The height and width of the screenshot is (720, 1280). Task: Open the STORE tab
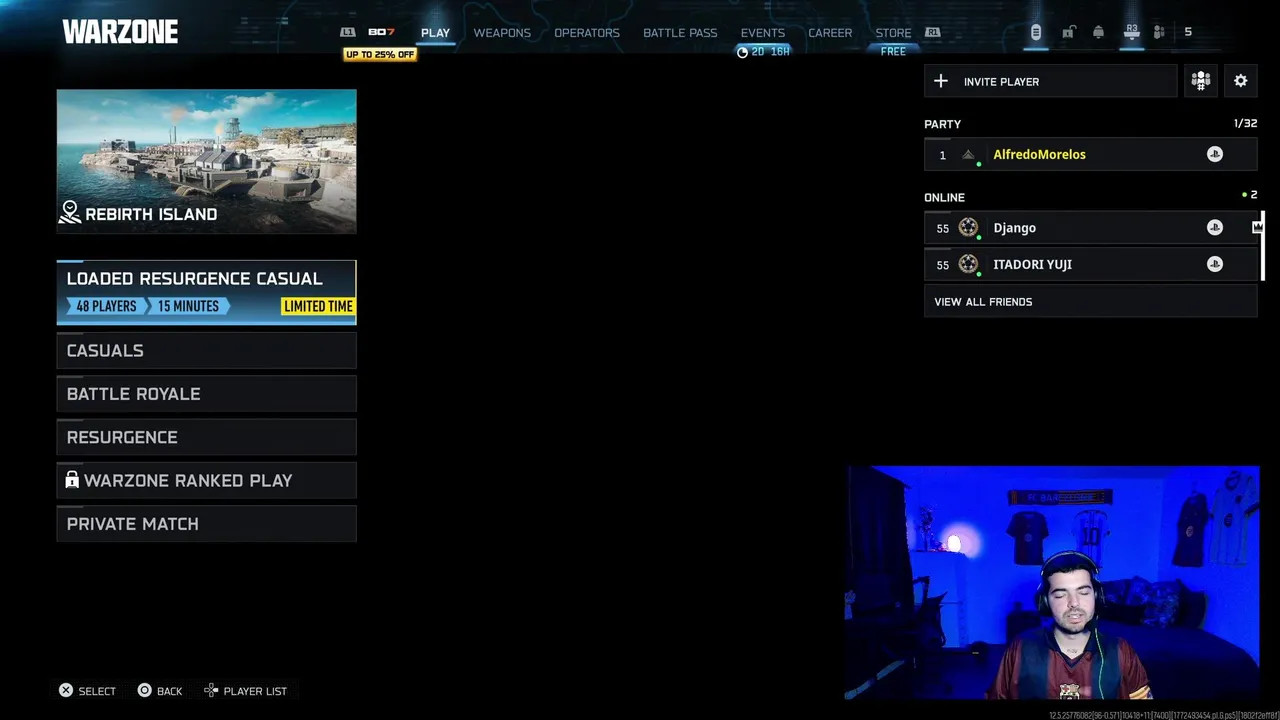click(x=893, y=33)
